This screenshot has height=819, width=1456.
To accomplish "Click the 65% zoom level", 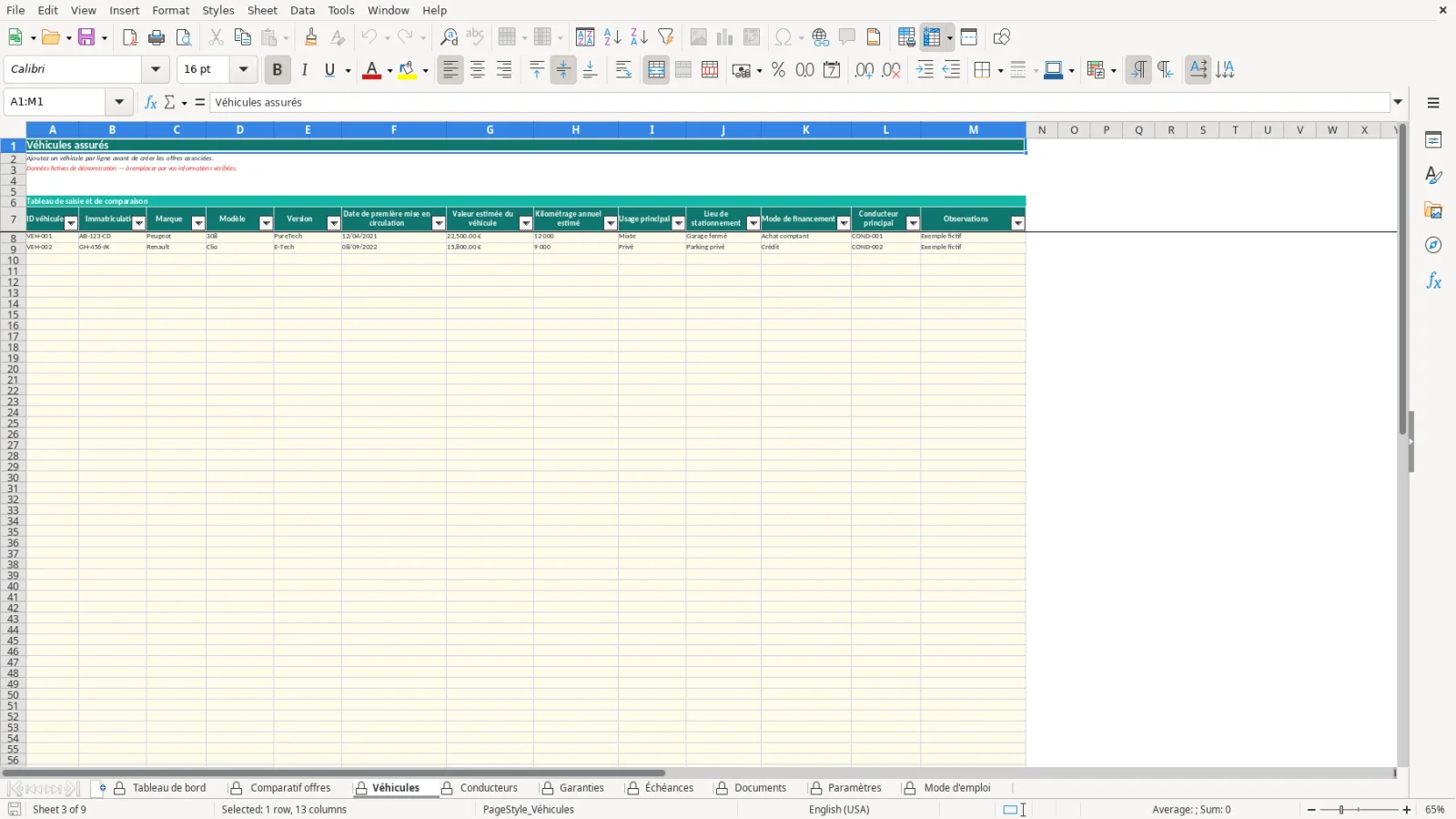I will (x=1435, y=810).
